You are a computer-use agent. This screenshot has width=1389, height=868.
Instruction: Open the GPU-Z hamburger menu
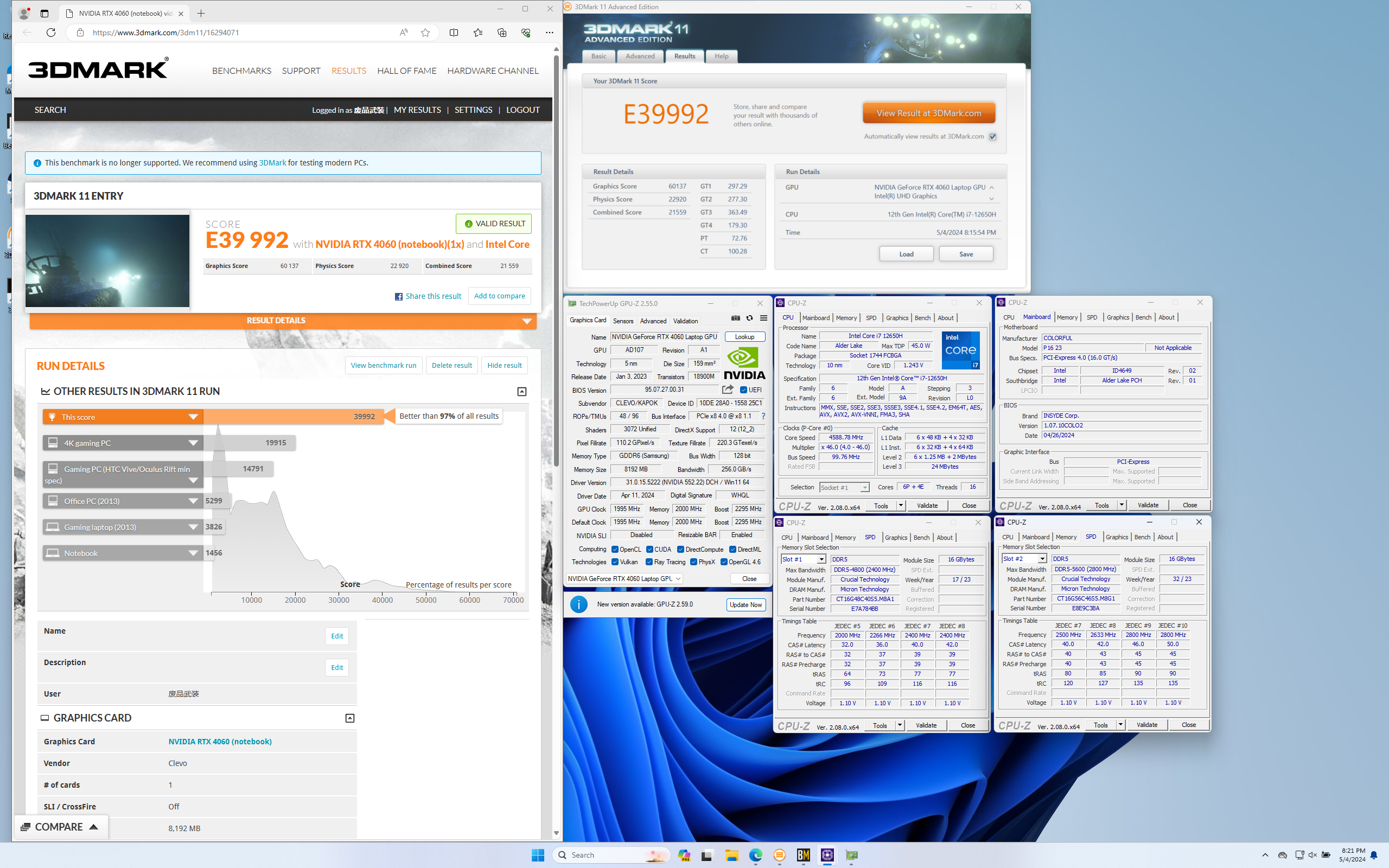click(763, 318)
